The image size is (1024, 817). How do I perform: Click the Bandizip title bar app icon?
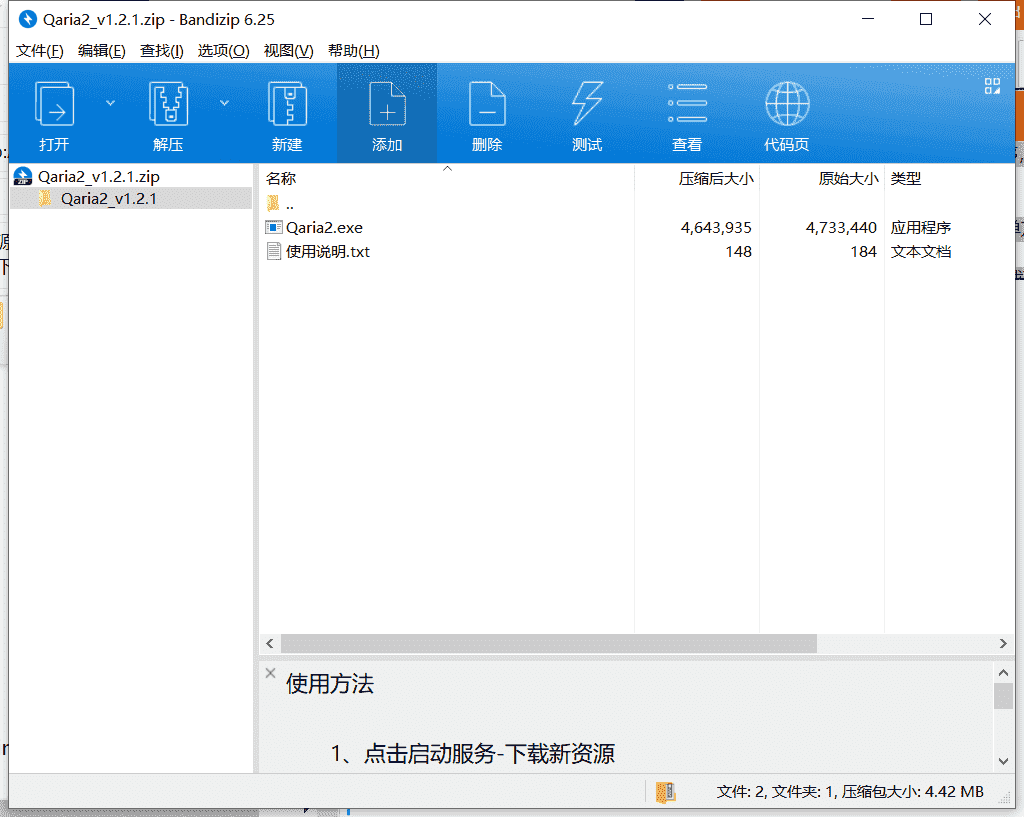pos(27,19)
